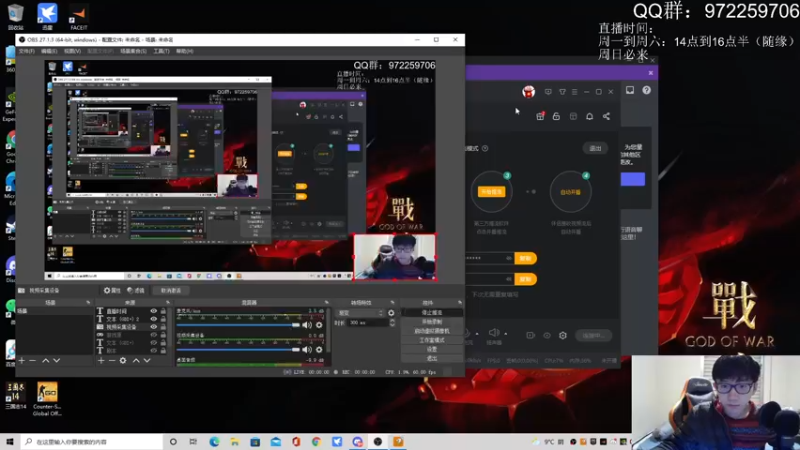Toggle visibility of the fourth source row
Viewport: 800px width, 450px height.
click(154, 335)
